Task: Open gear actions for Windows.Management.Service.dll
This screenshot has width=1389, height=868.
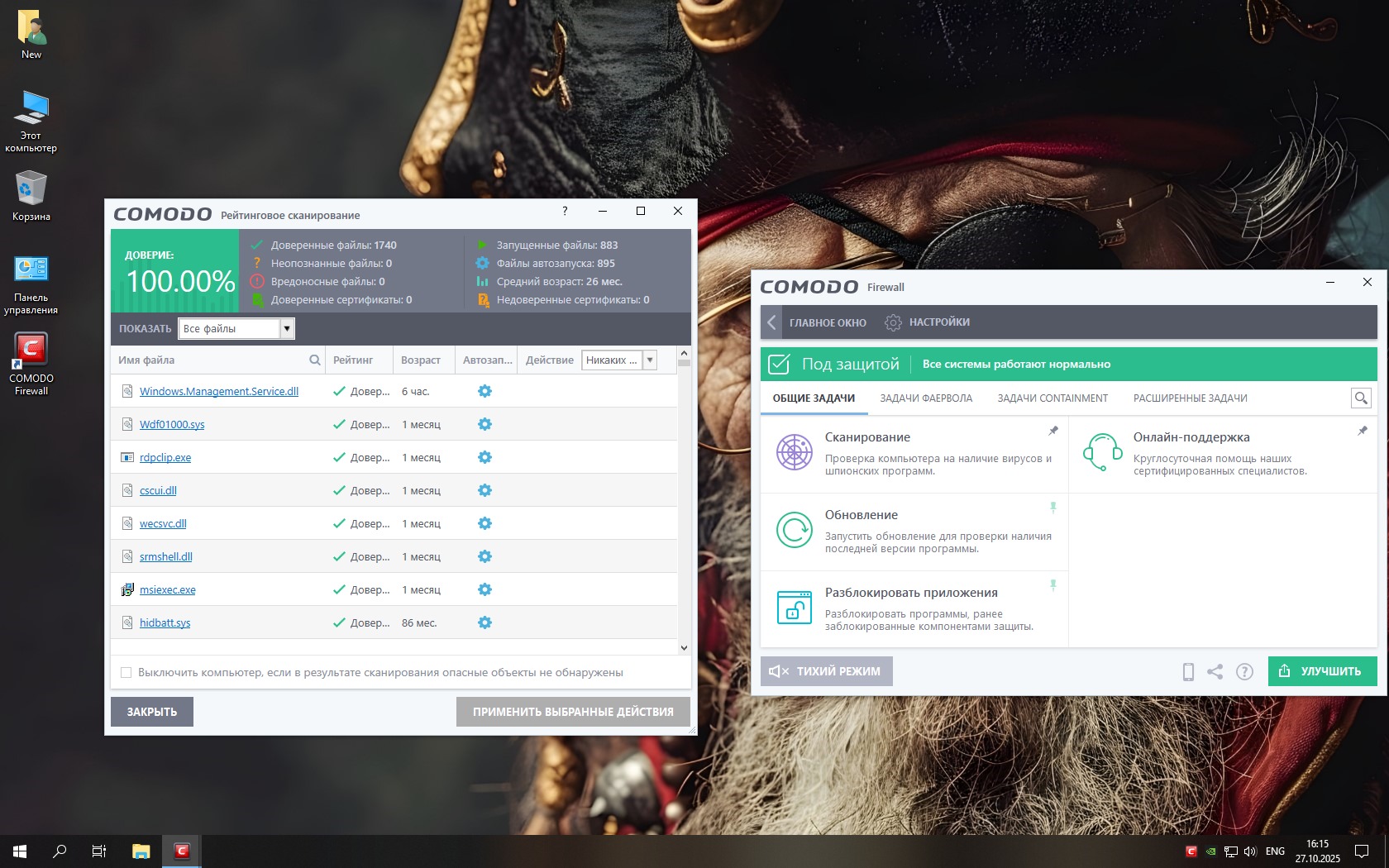Action: [484, 391]
